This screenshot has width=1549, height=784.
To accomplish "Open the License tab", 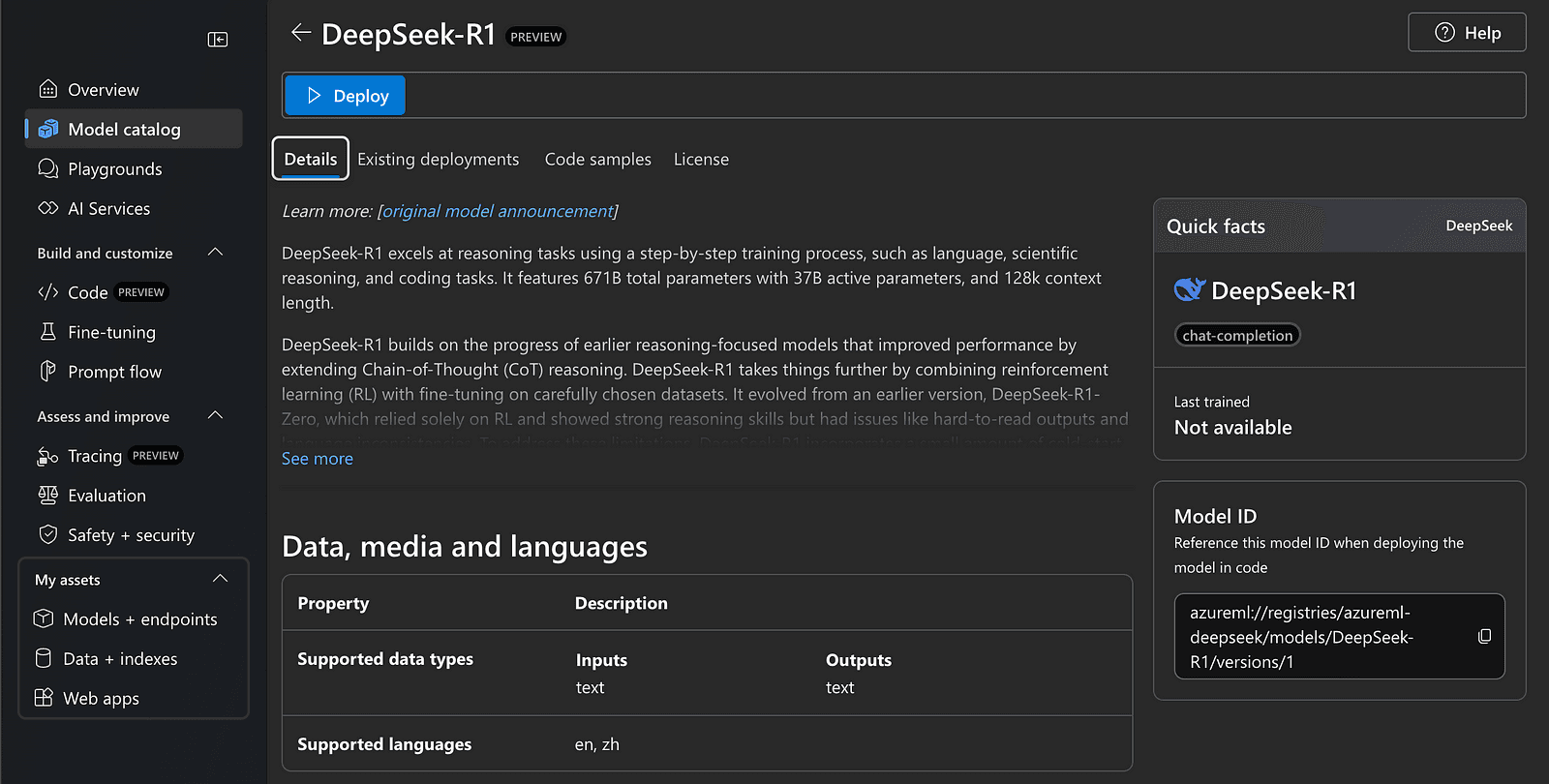I will tap(702, 160).
